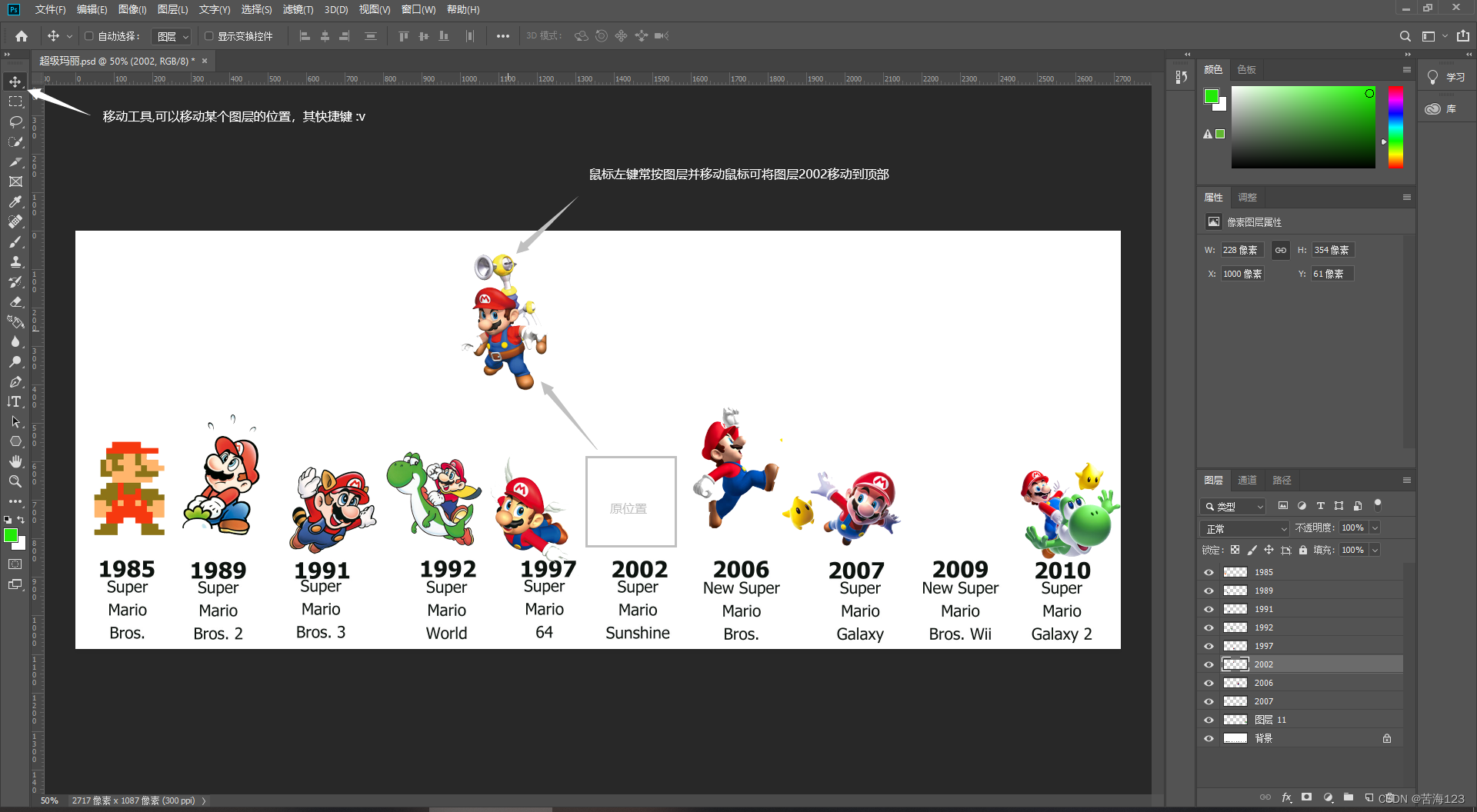Hide the 1992 layer
1477x812 pixels.
click(x=1209, y=627)
